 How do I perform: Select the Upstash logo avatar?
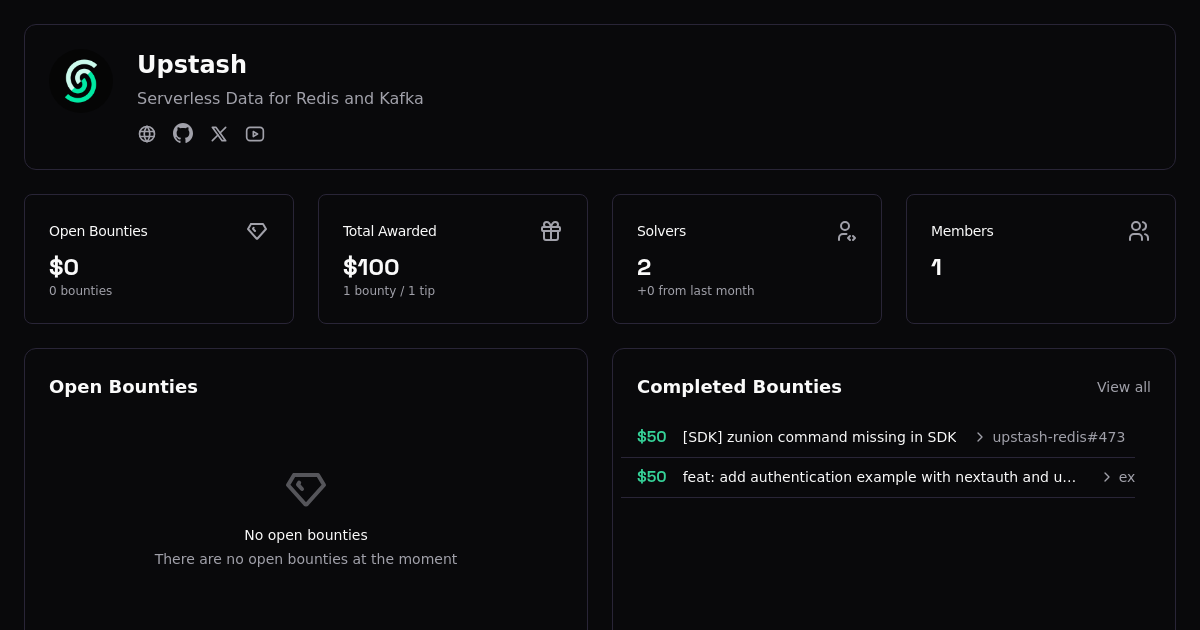click(x=81, y=81)
